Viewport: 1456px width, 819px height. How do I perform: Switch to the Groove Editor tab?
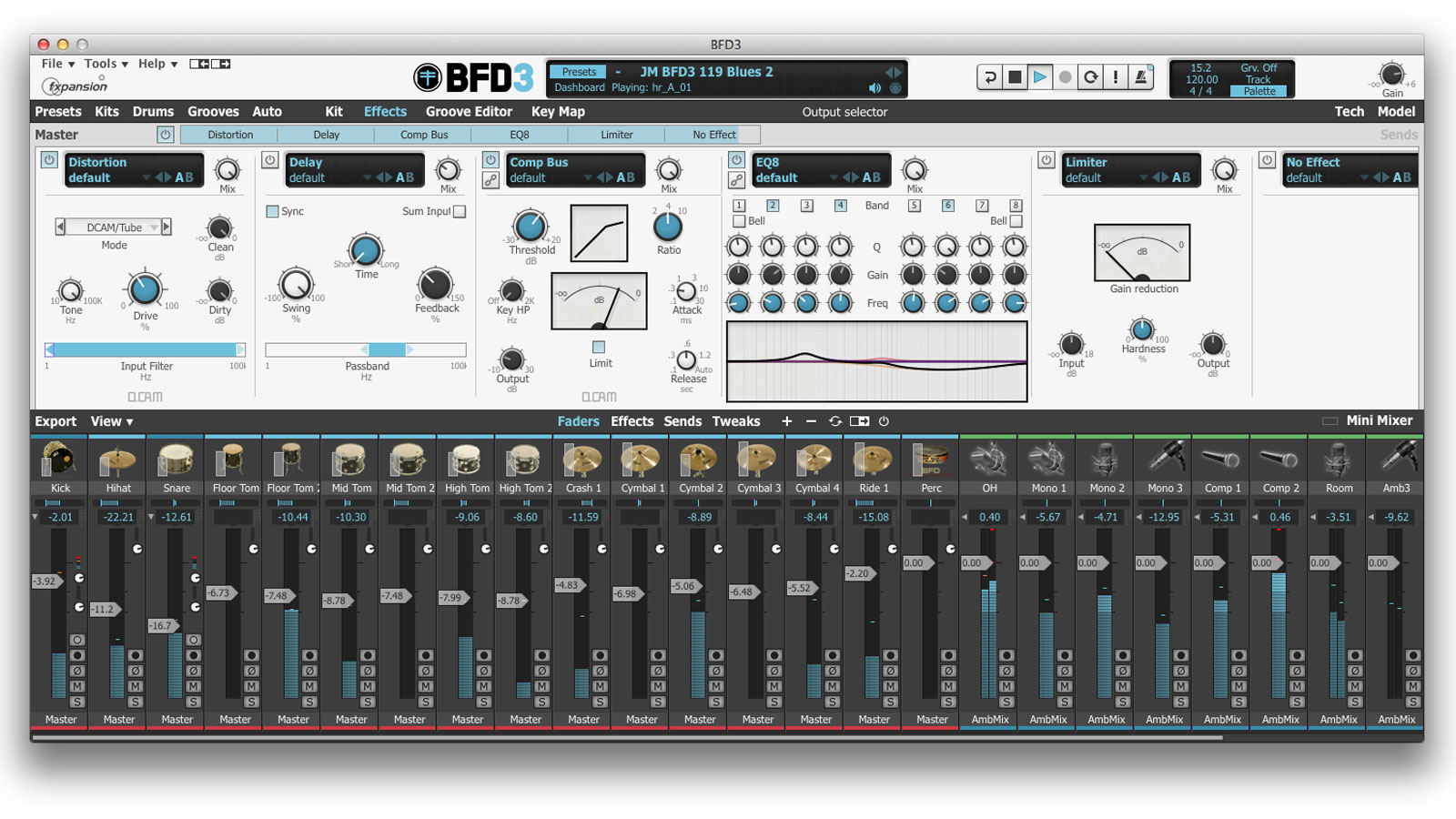click(x=469, y=112)
